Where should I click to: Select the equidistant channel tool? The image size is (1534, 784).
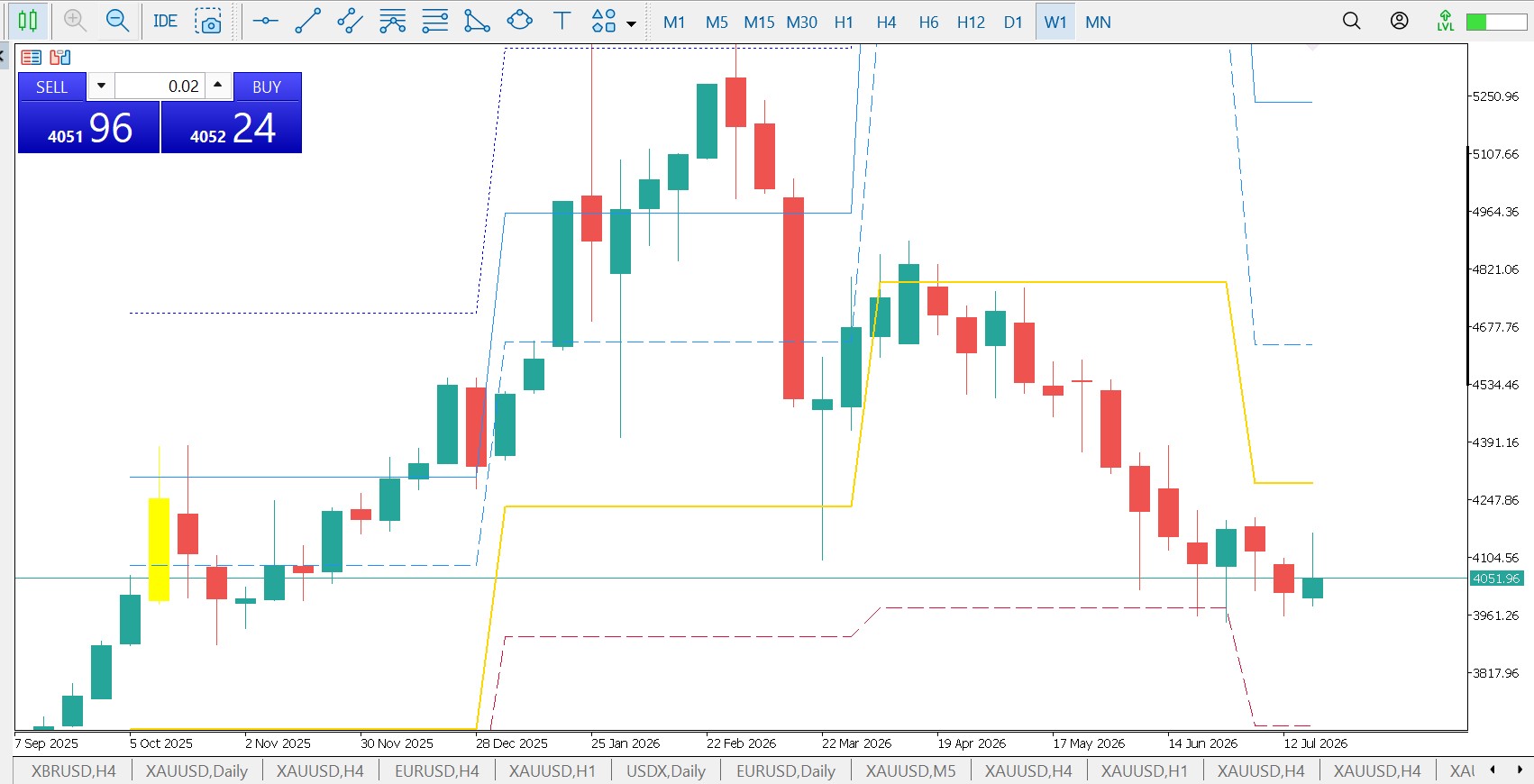coord(350,21)
